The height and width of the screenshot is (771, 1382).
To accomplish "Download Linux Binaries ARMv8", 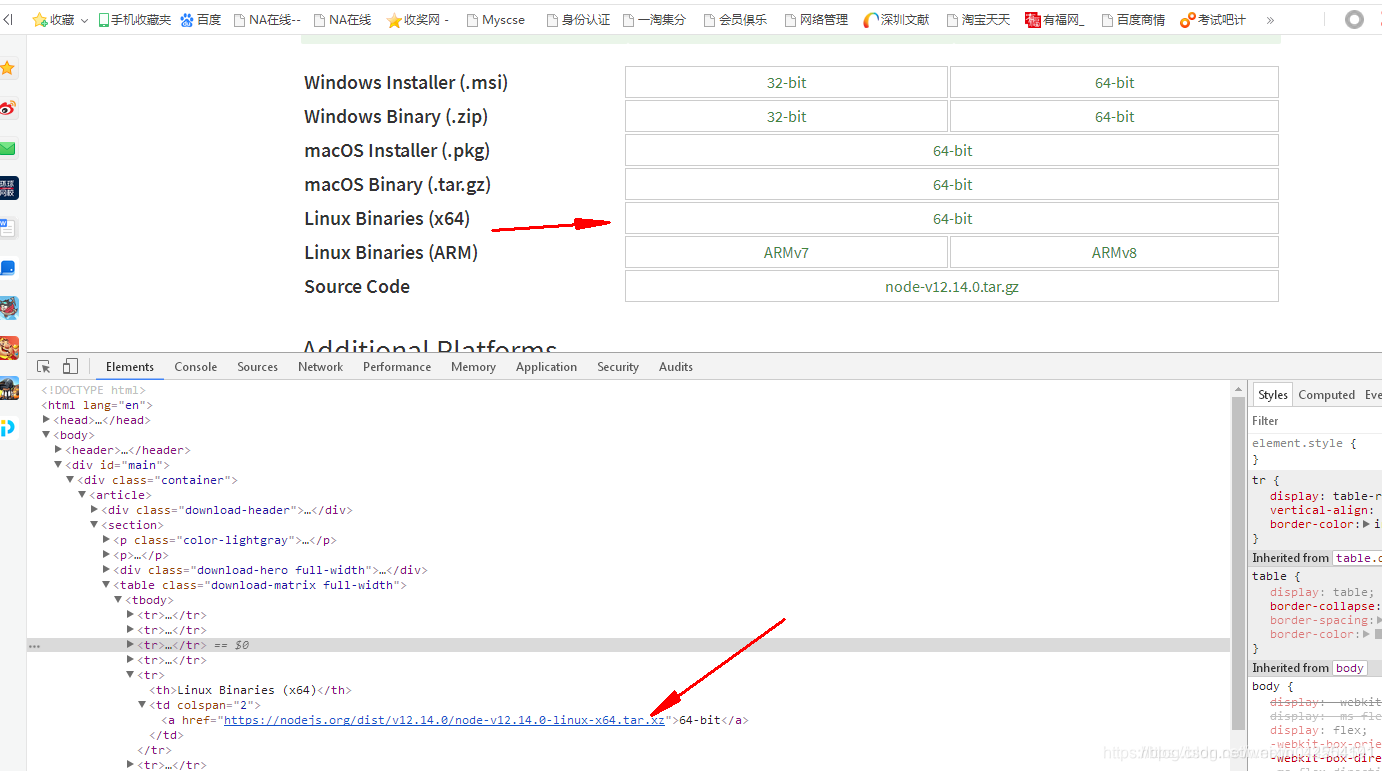I will pos(1114,253).
